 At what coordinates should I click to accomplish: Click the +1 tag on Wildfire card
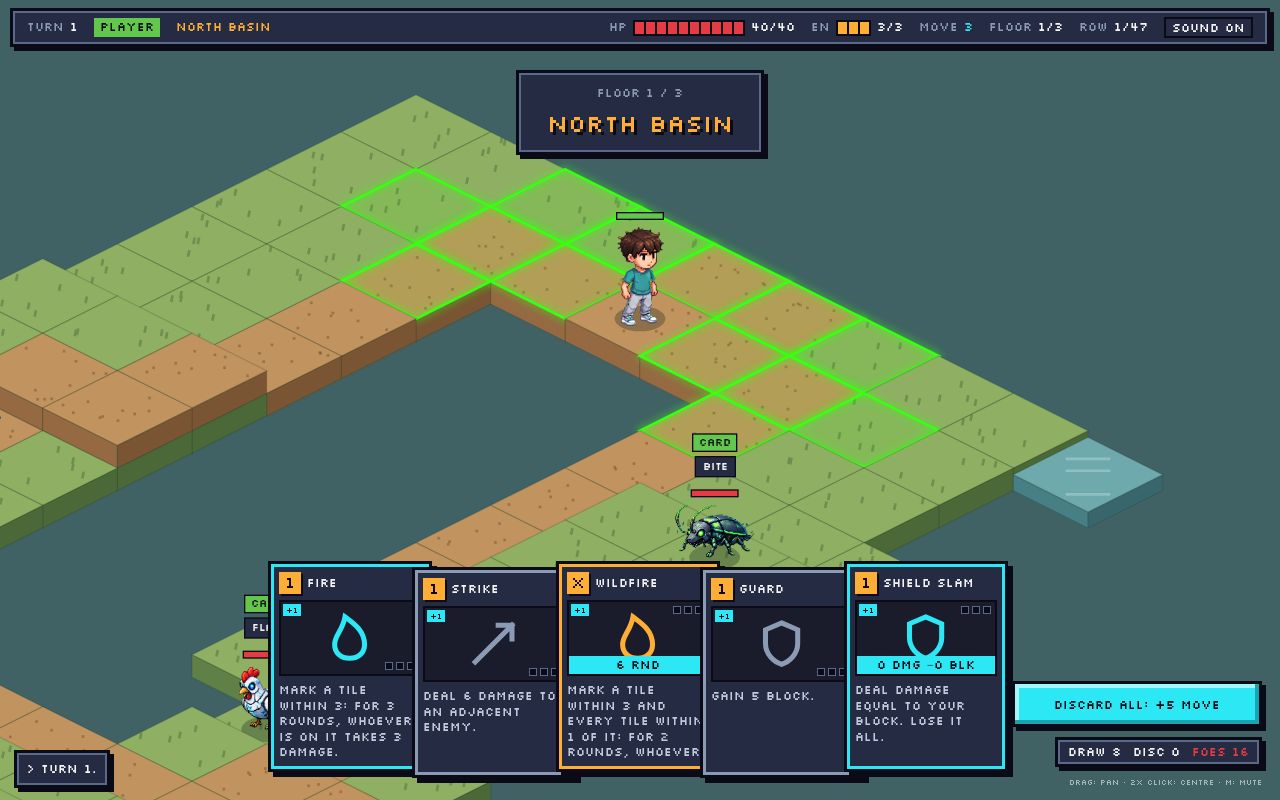[580, 610]
